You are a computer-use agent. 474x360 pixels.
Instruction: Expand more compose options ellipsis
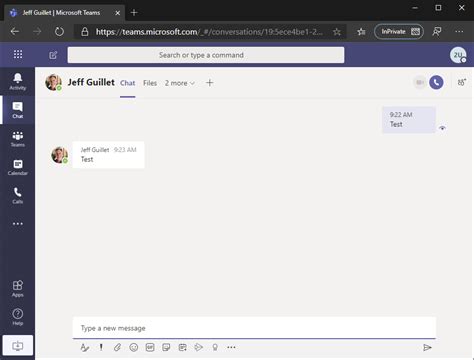[x=231, y=347]
